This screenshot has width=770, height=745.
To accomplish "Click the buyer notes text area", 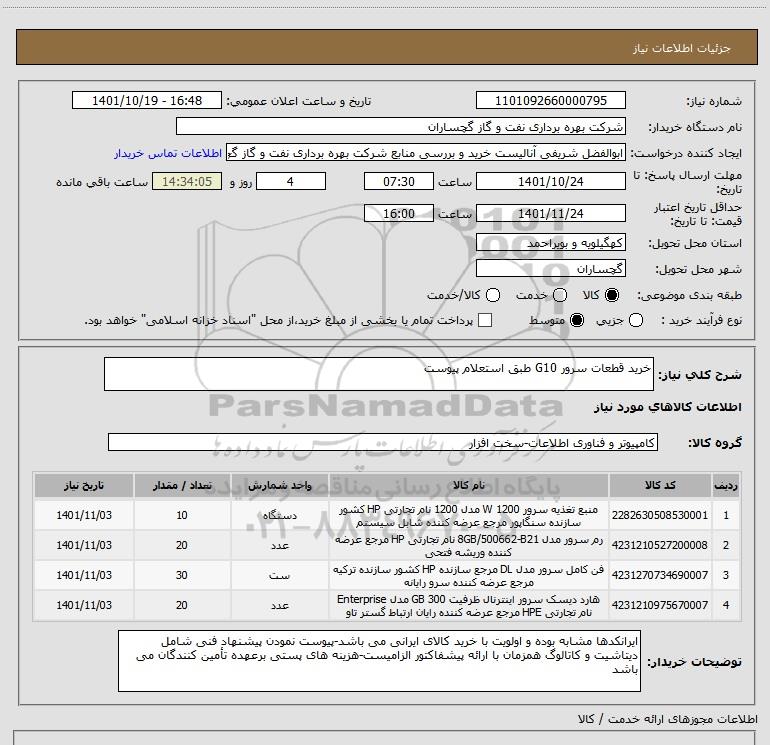I will tap(379, 661).
